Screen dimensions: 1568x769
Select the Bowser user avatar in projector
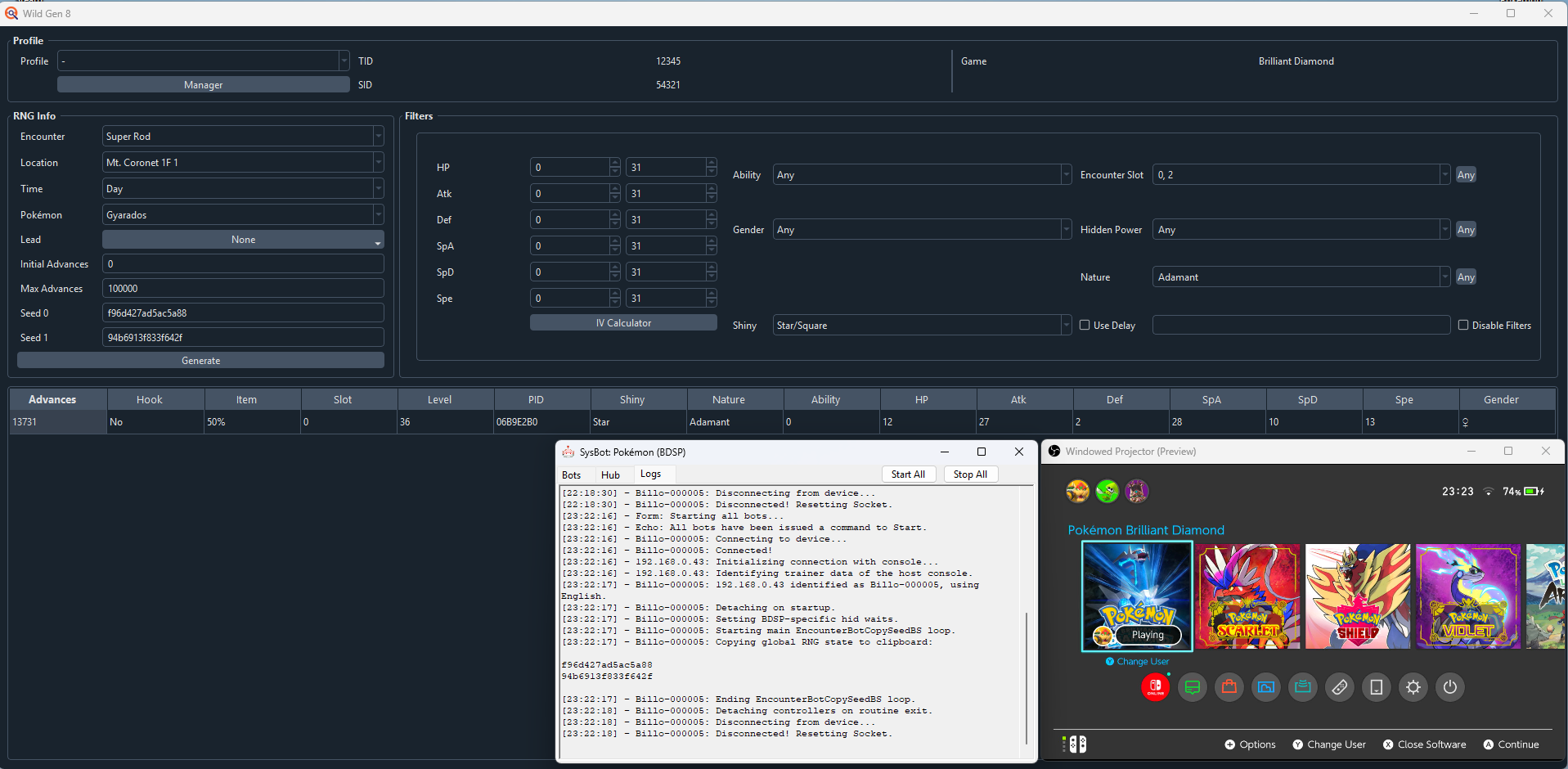coord(1078,491)
